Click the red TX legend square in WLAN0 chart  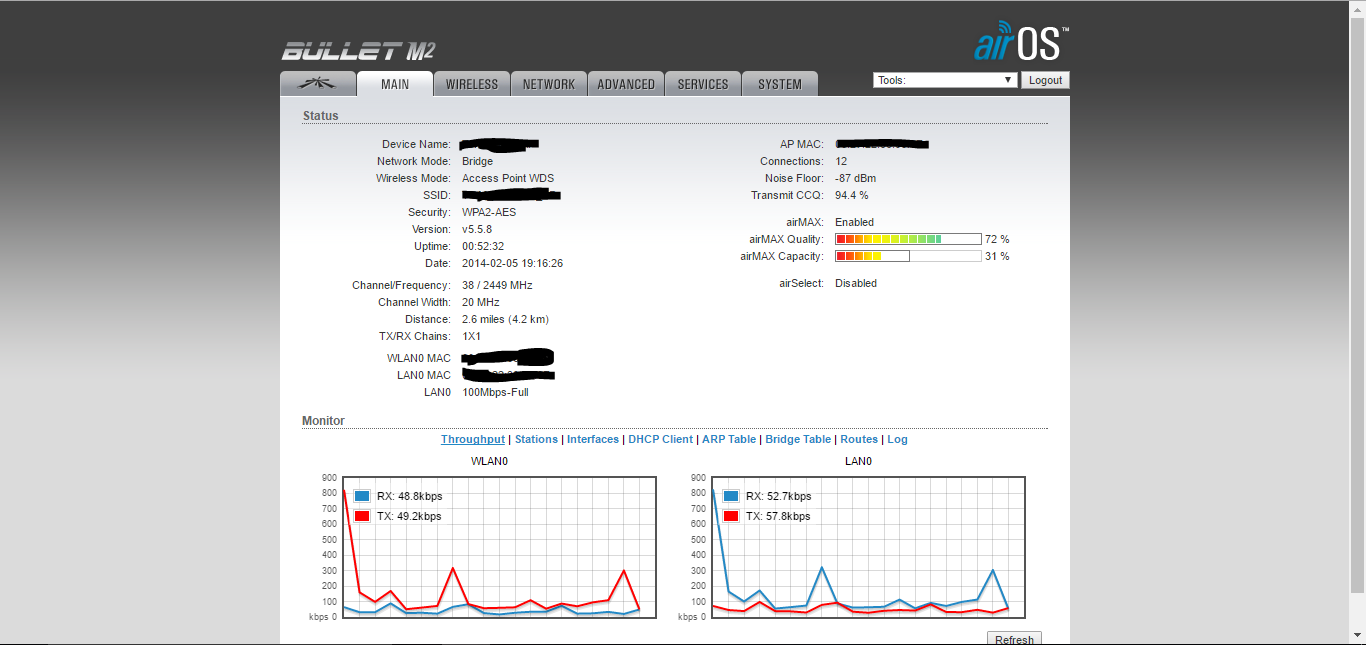[x=362, y=516]
